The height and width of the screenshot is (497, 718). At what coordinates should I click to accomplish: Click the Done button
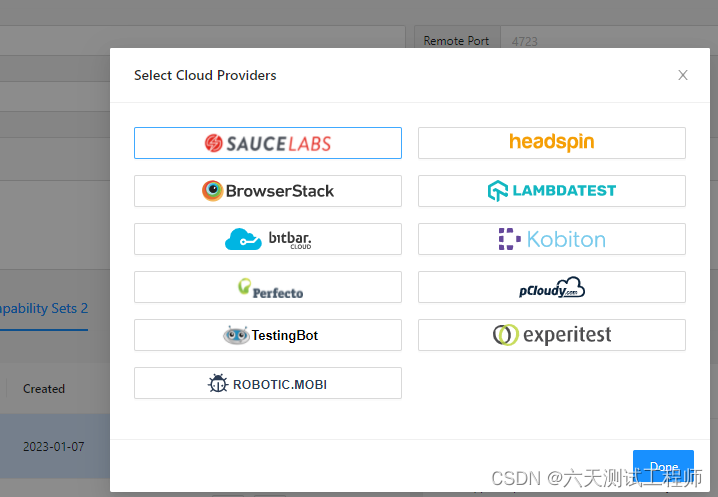point(663,466)
